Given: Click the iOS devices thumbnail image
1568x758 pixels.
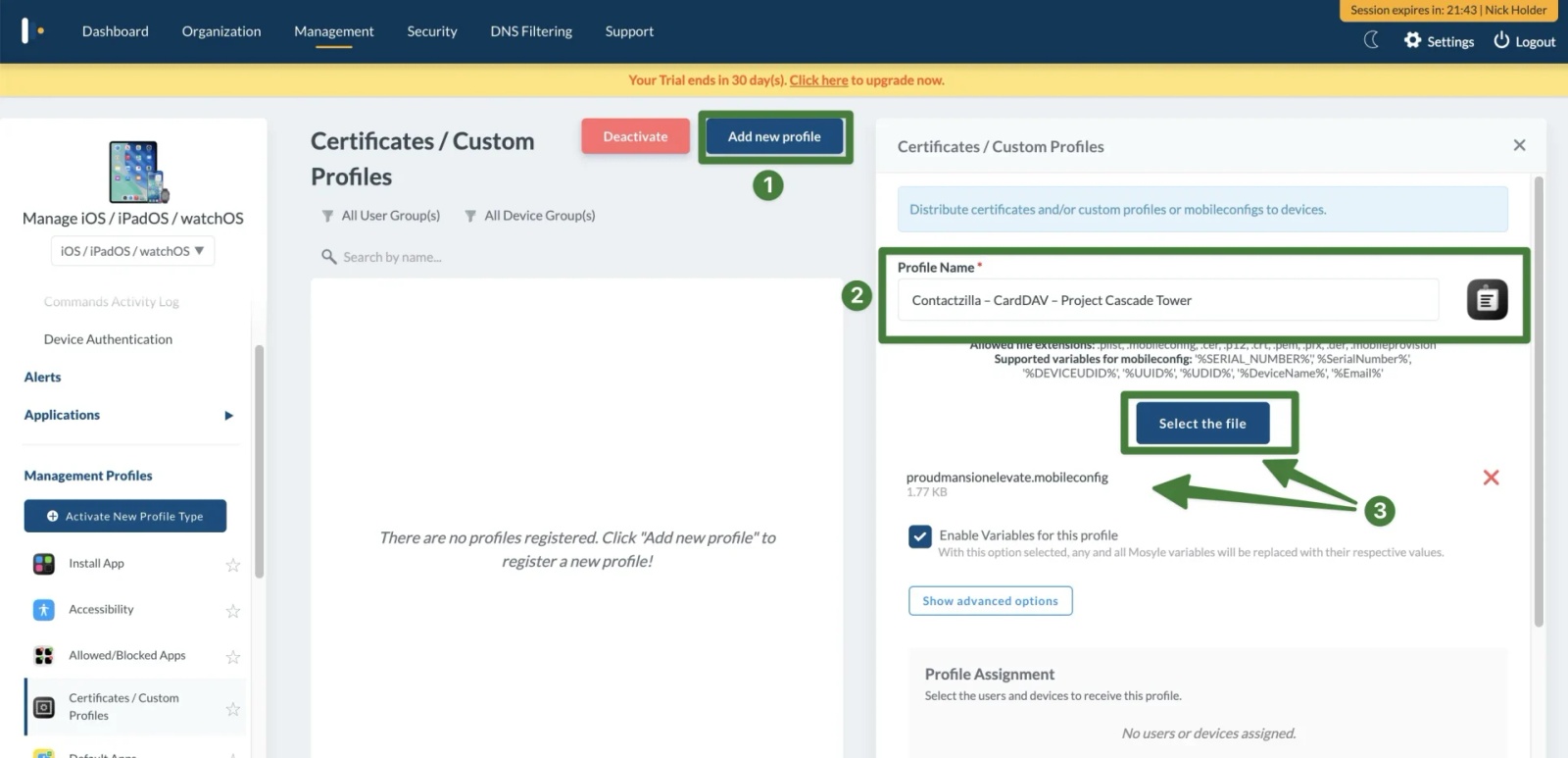Looking at the screenshot, I should click(x=138, y=172).
